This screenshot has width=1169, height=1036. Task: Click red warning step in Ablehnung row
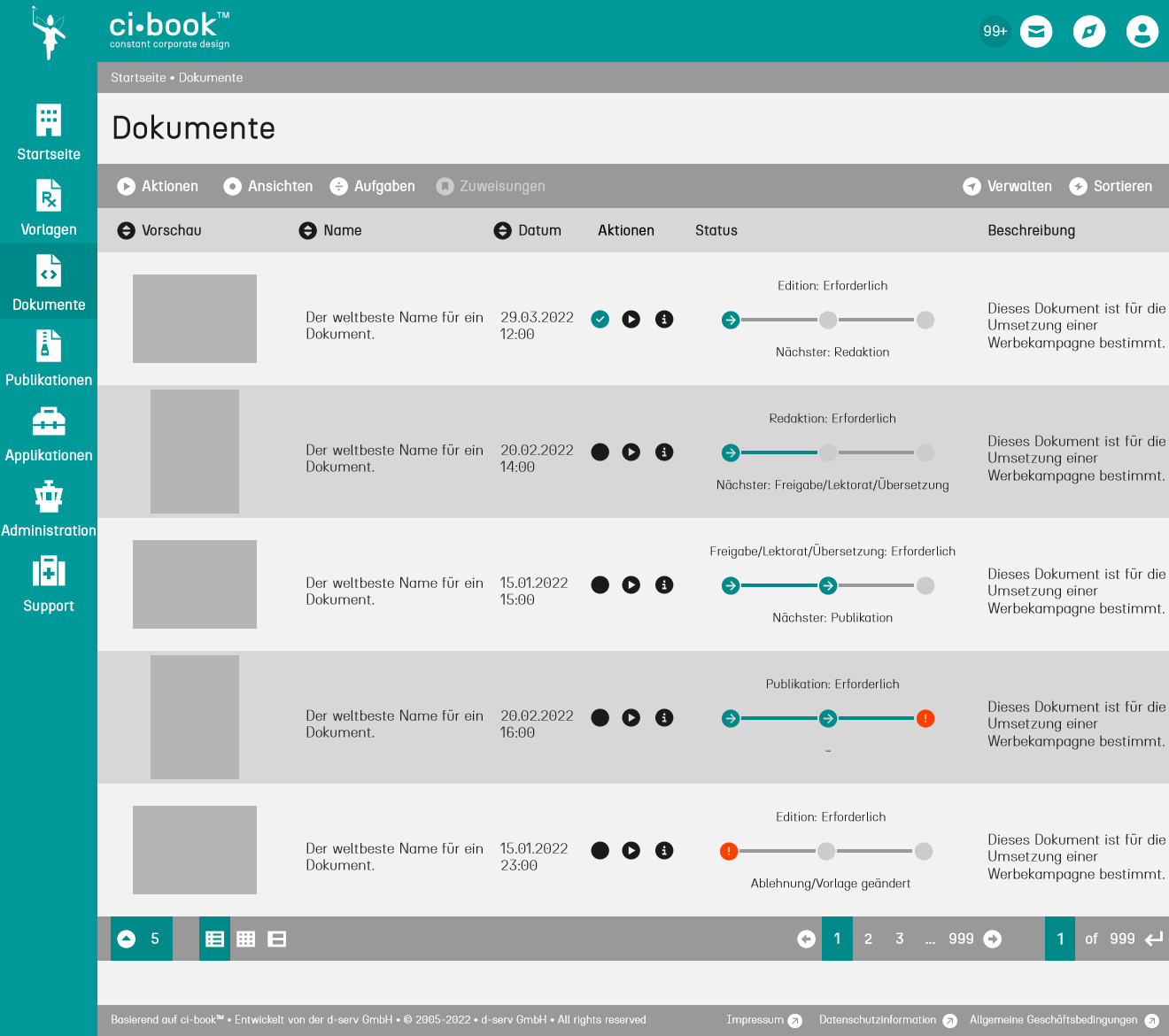click(x=729, y=851)
